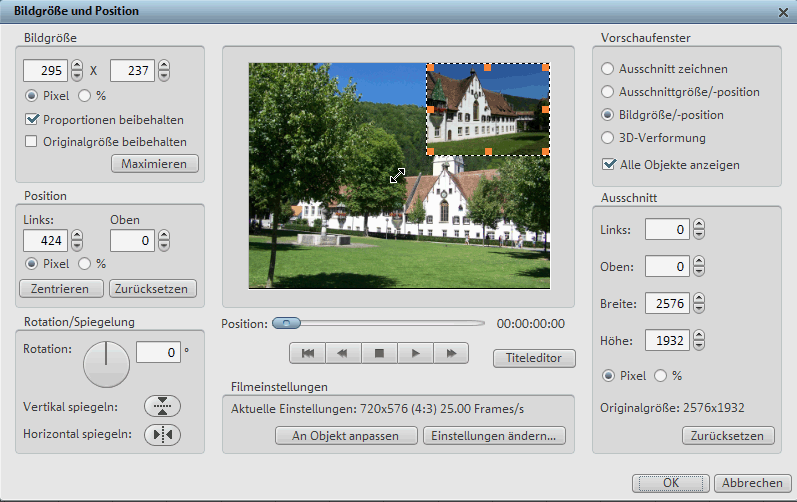Viewport: 797px width, 502px height.
Task: Click image height field showing 237
Action: (x=132, y=70)
